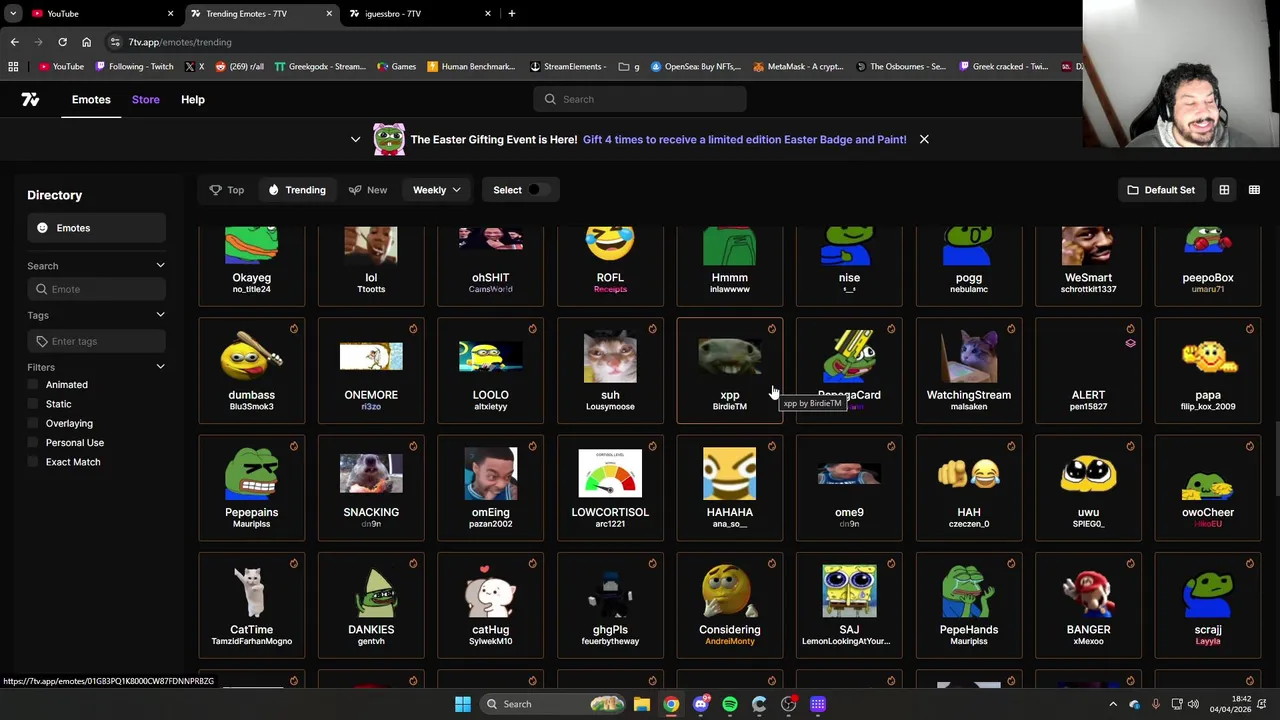Open File Explorer from the taskbar
1280x720 pixels.
[642, 704]
